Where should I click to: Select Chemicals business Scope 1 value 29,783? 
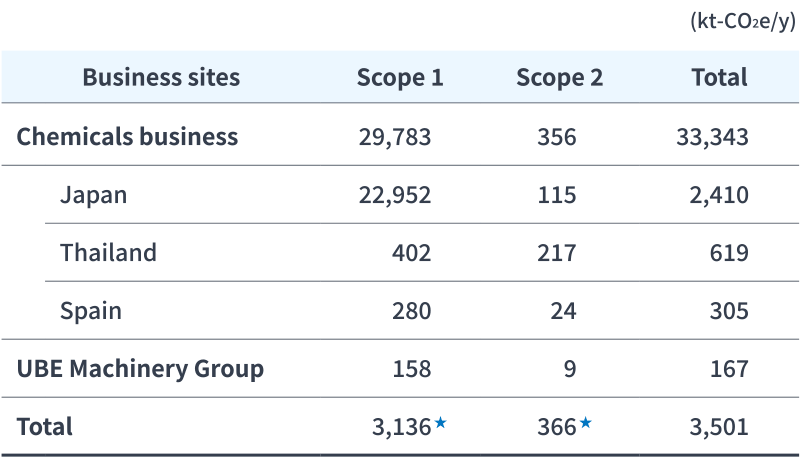pyautogui.click(x=395, y=137)
